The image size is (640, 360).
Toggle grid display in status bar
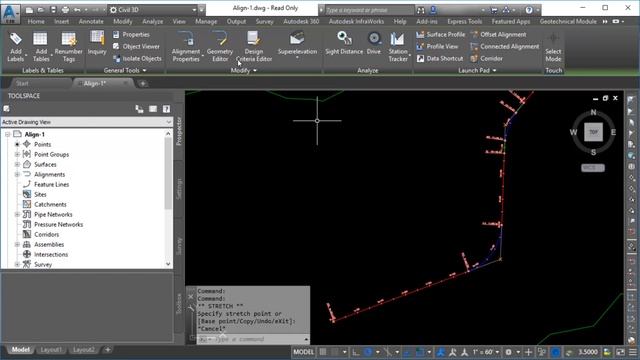pos(323,352)
